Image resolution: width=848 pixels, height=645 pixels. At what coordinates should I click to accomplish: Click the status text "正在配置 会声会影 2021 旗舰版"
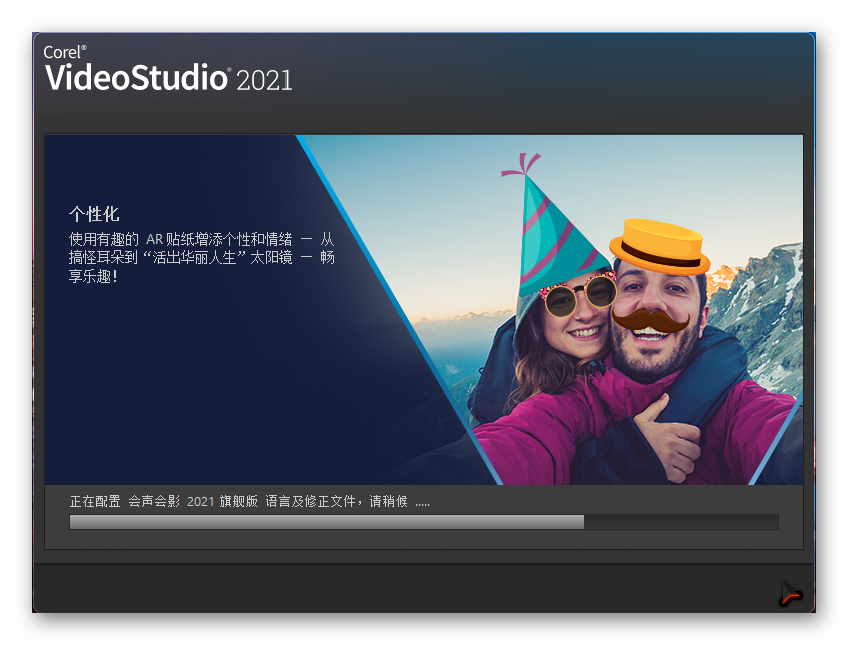pyautogui.click(x=164, y=502)
